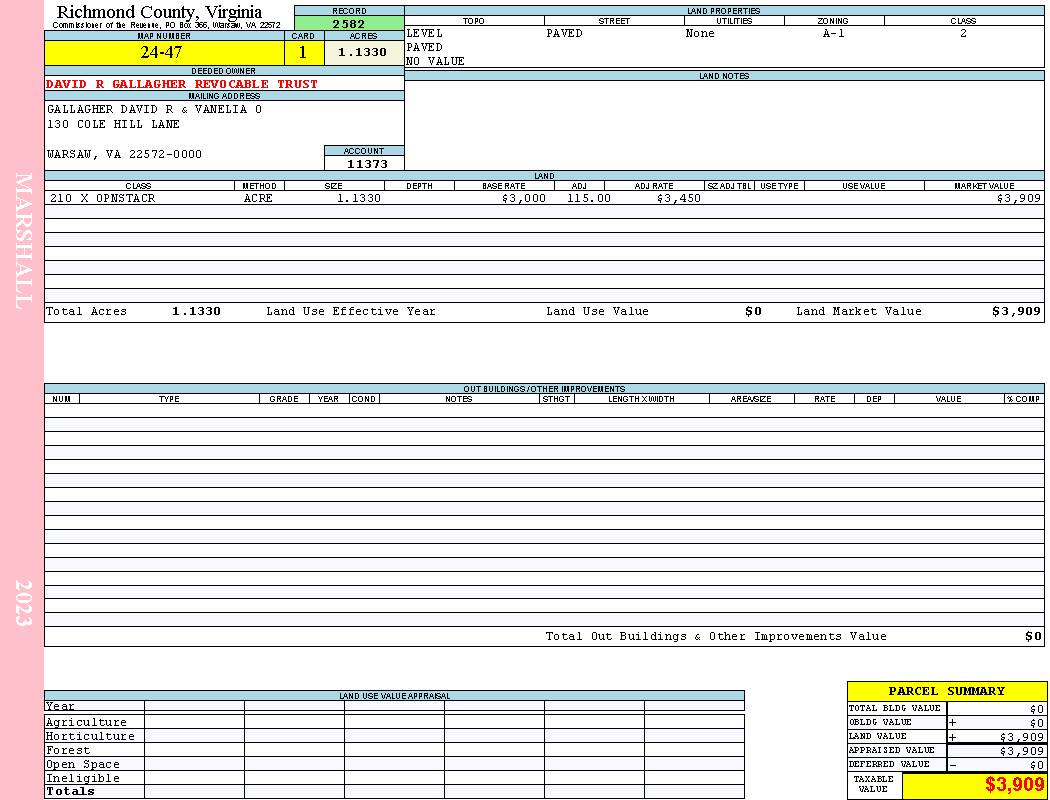Click the topo value LEVEL
The width and height of the screenshot is (1050, 800).
[x=424, y=33]
